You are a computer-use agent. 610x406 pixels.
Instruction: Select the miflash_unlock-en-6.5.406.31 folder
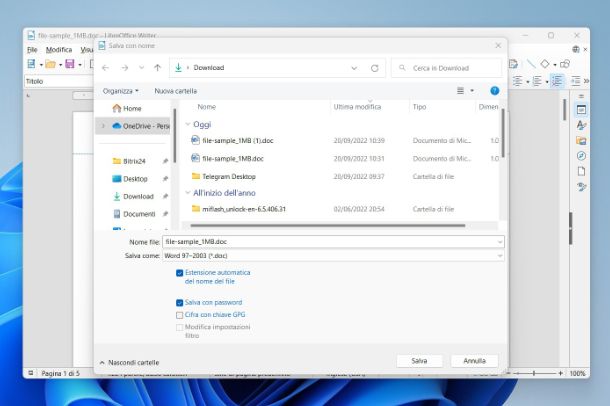coord(244,209)
